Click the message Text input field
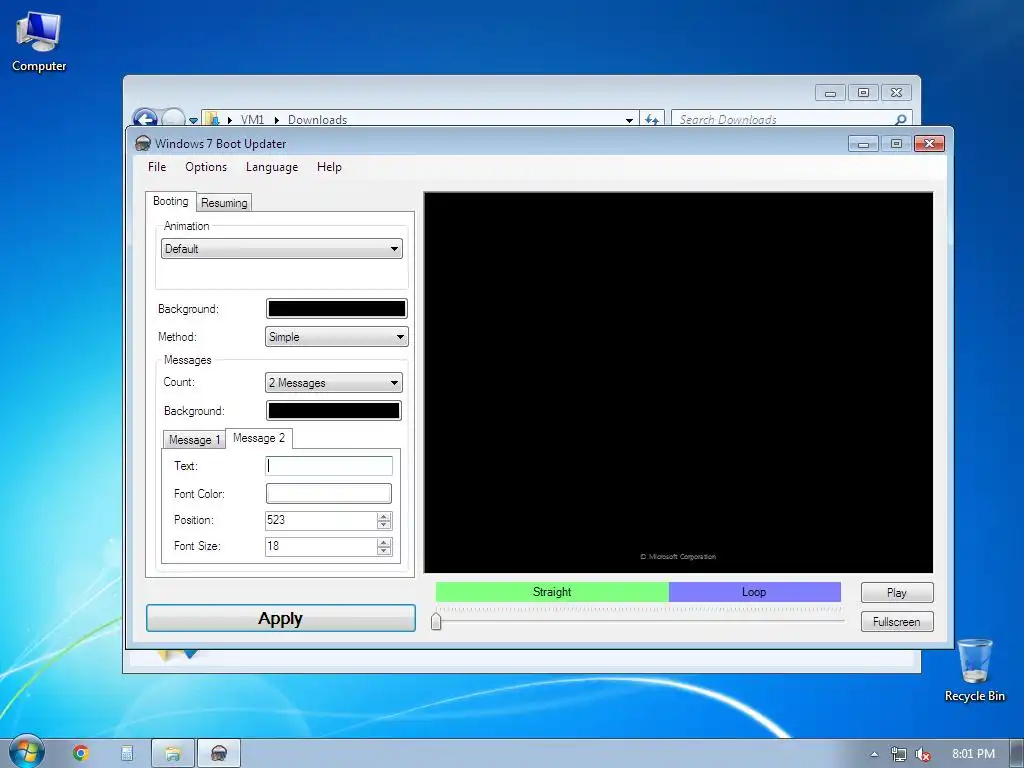 pyautogui.click(x=328, y=466)
